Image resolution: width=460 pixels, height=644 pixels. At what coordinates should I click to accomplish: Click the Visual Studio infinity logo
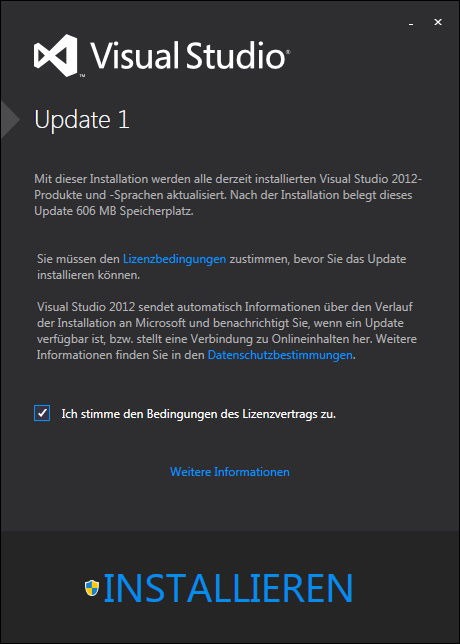[55, 55]
